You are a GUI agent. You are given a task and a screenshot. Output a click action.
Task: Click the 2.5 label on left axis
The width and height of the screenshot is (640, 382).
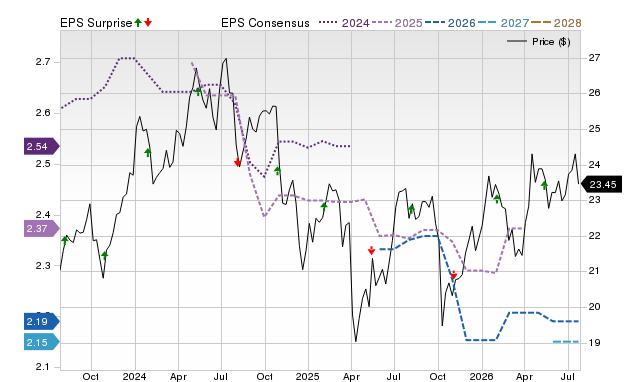[x=42, y=164]
